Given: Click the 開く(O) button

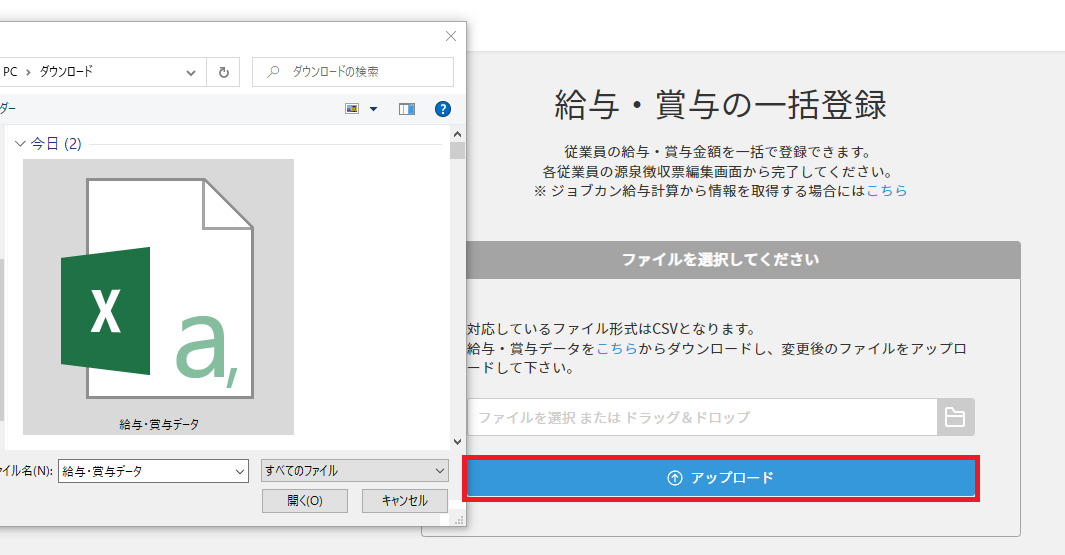Looking at the screenshot, I should pos(304,501).
